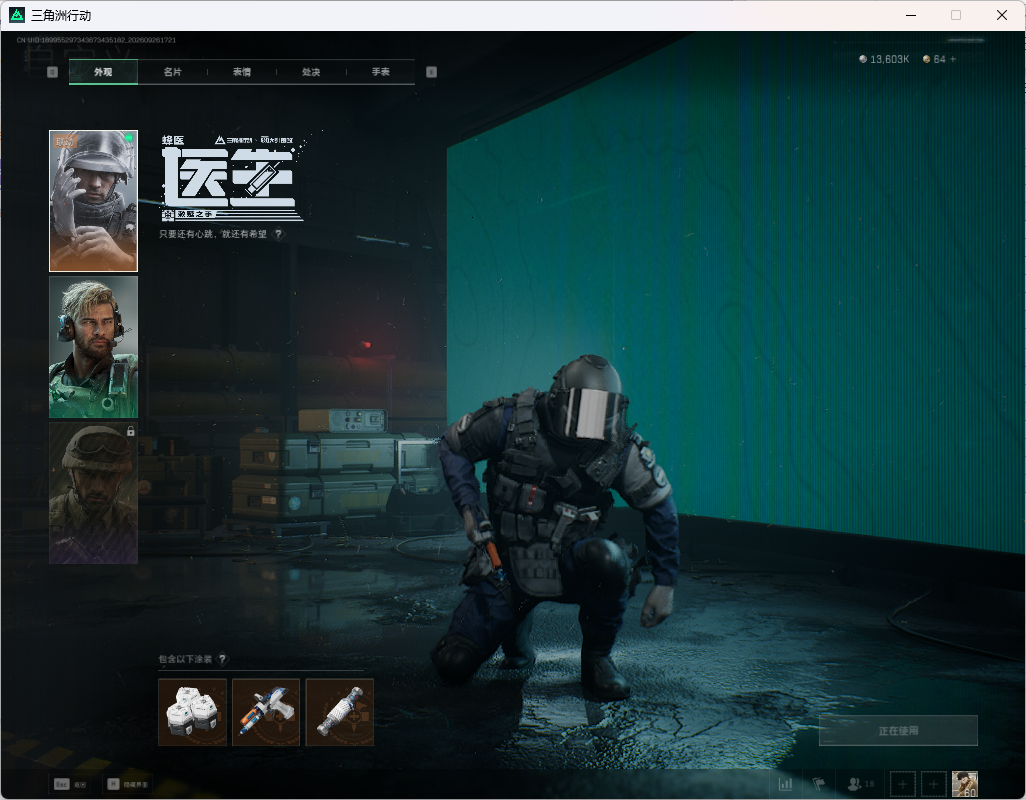Viewport: 1026px width, 800px height.
Task: Add currency via plus beside 64
Action: pos(953,59)
